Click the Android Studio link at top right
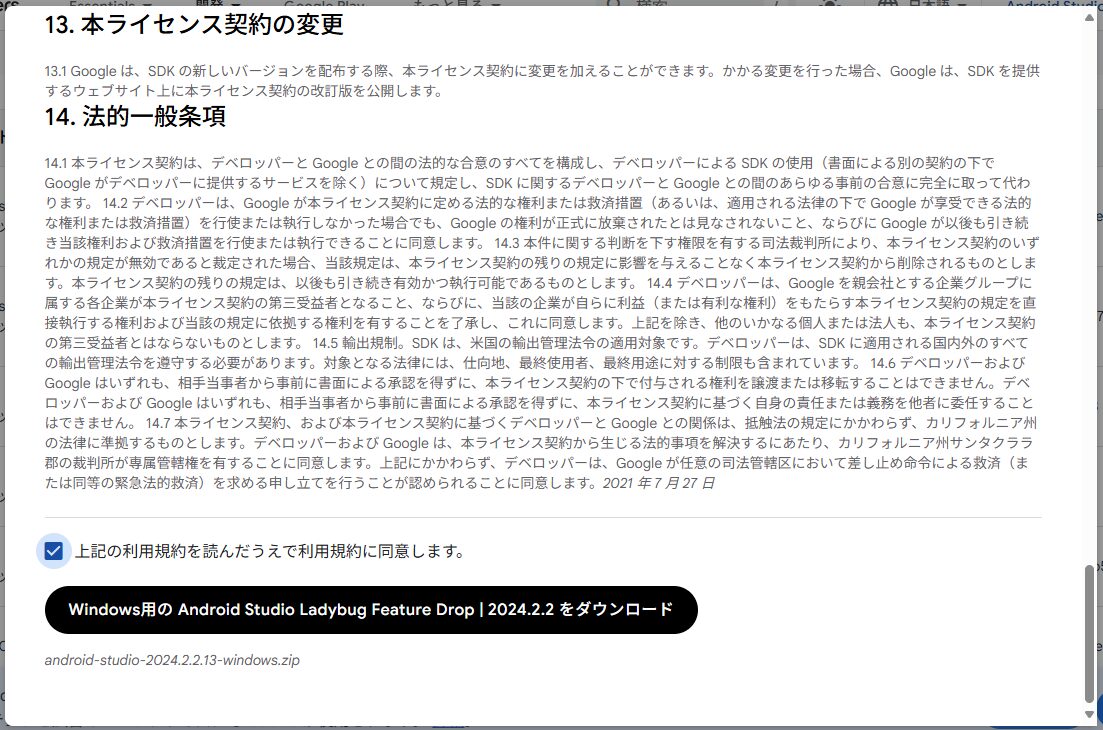The height and width of the screenshot is (730, 1103). coord(1050,4)
